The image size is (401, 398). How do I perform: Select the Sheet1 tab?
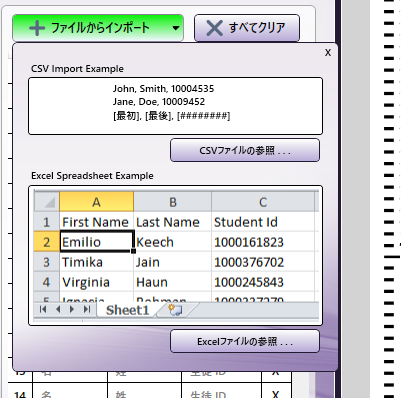(127, 310)
